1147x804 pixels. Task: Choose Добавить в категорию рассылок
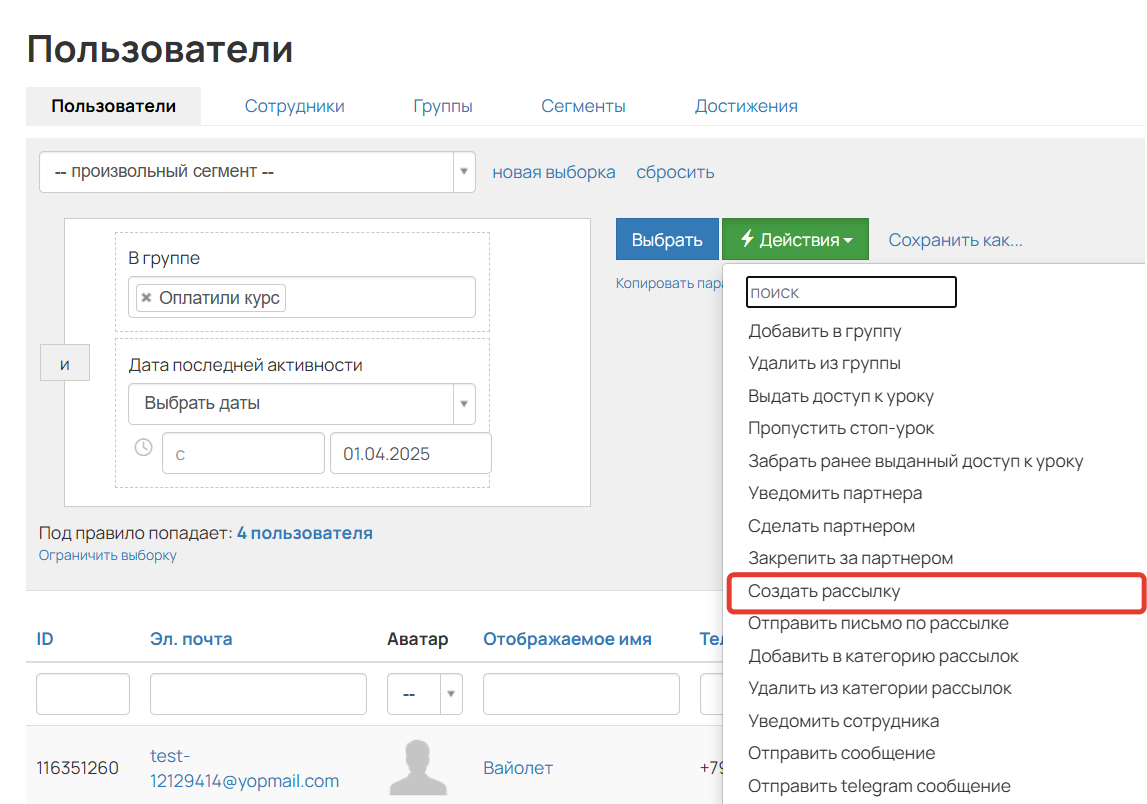[x=883, y=656]
